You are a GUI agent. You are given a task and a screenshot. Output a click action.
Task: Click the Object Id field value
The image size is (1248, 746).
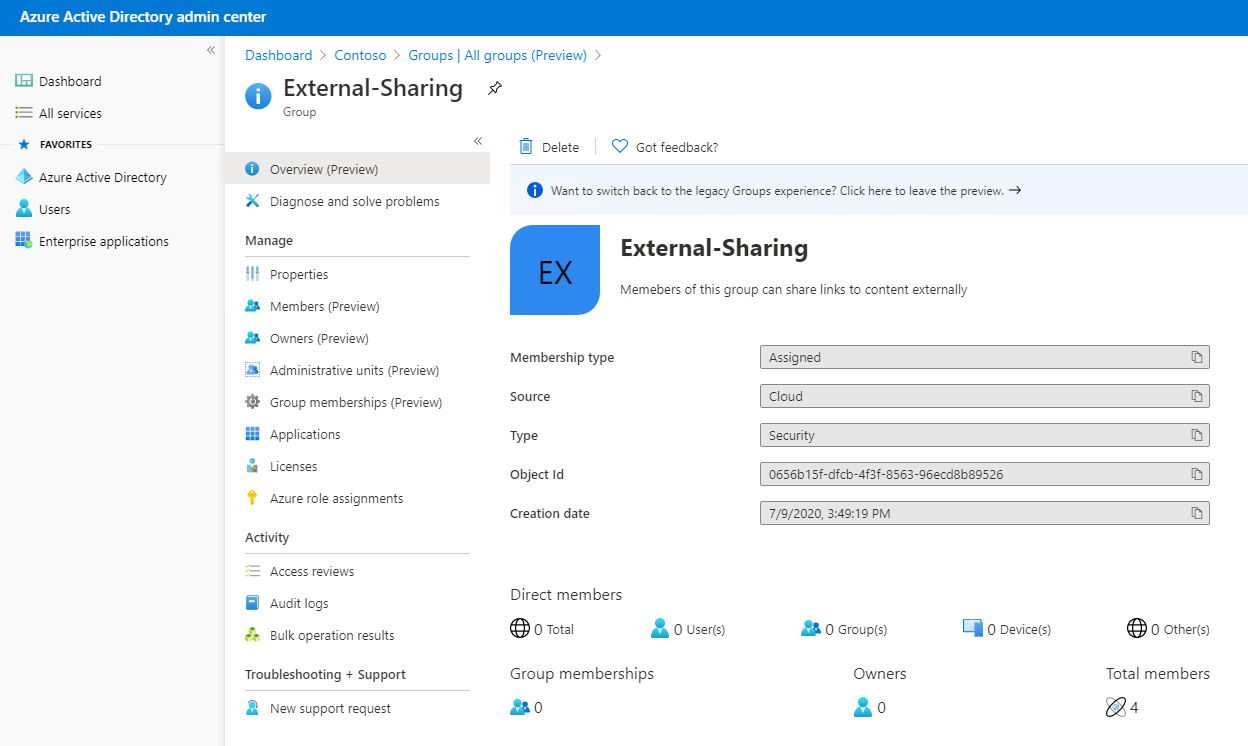point(985,474)
